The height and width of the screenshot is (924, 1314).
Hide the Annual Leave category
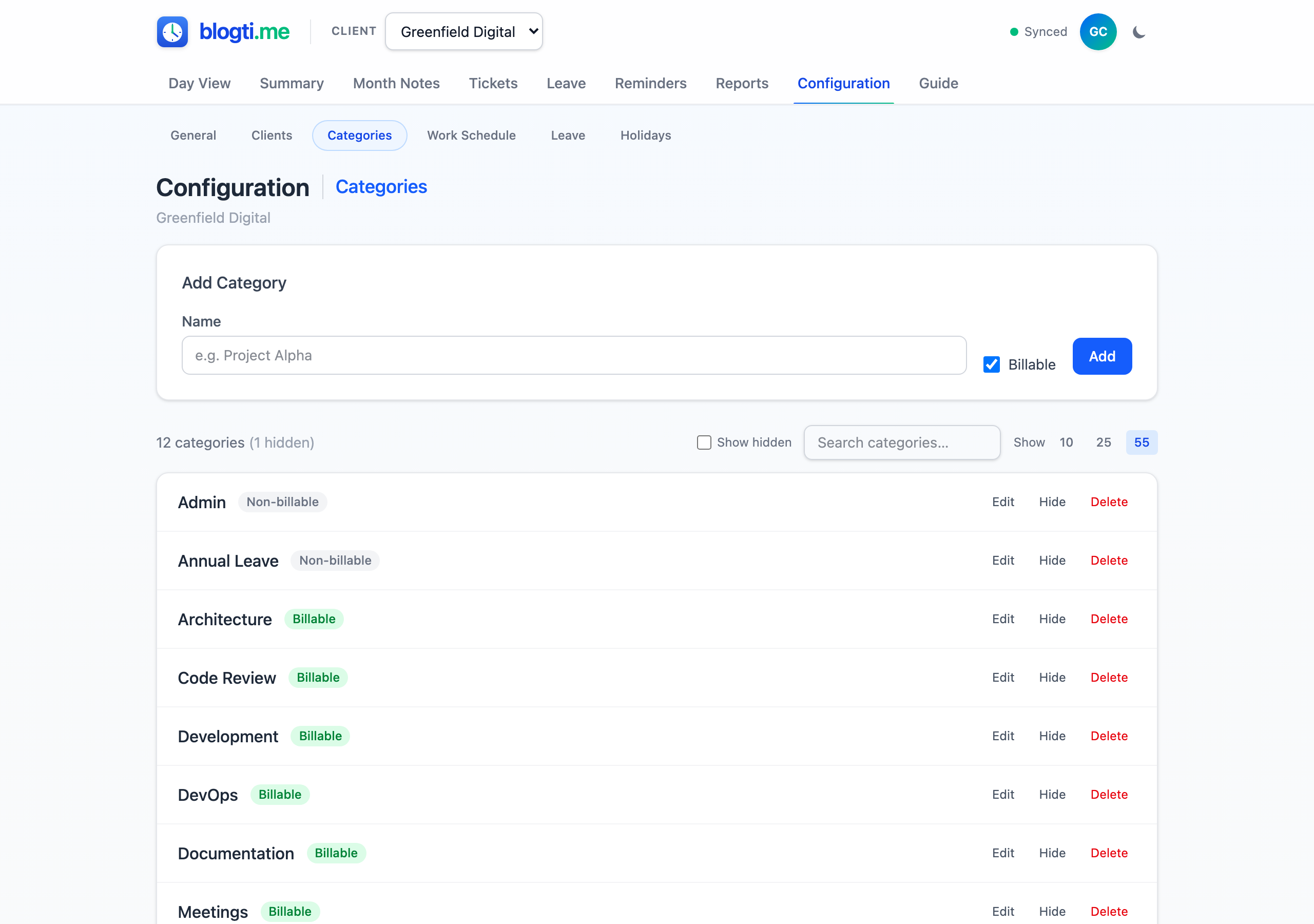click(1052, 561)
